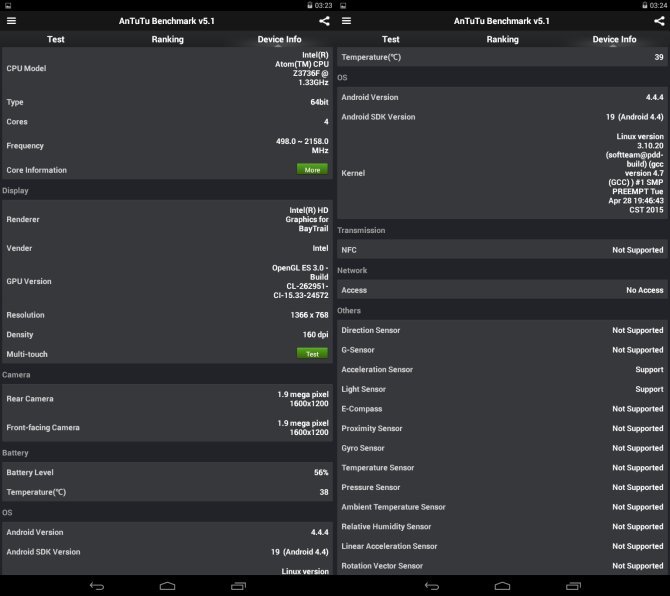Tap recent apps button in right screenshot
Viewport: 670px width, 596px height.
coord(573,586)
